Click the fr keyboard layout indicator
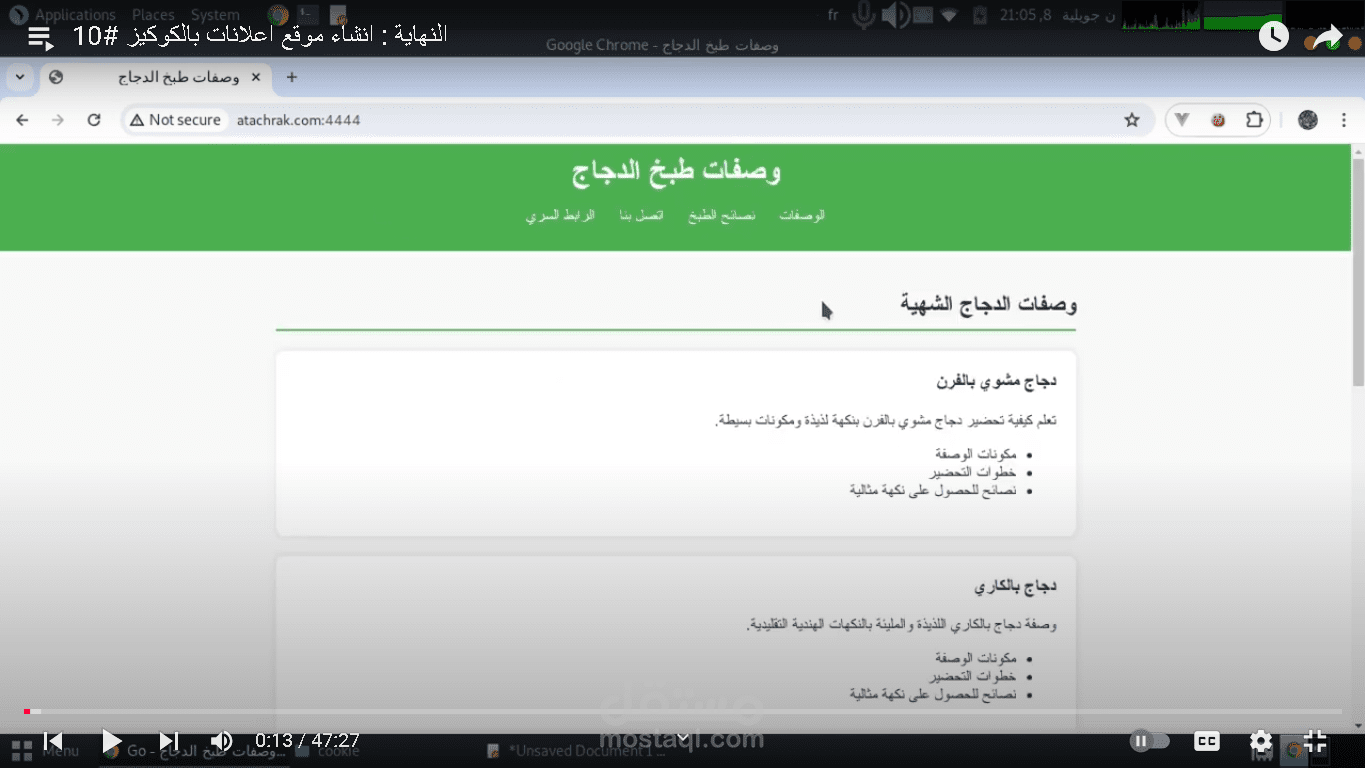 [x=833, y=15]
